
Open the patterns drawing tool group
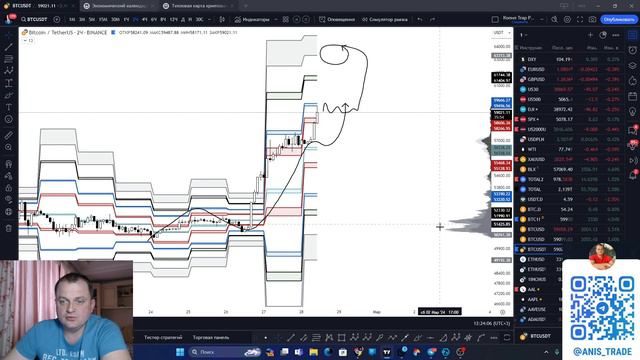(x=9, y=71)
